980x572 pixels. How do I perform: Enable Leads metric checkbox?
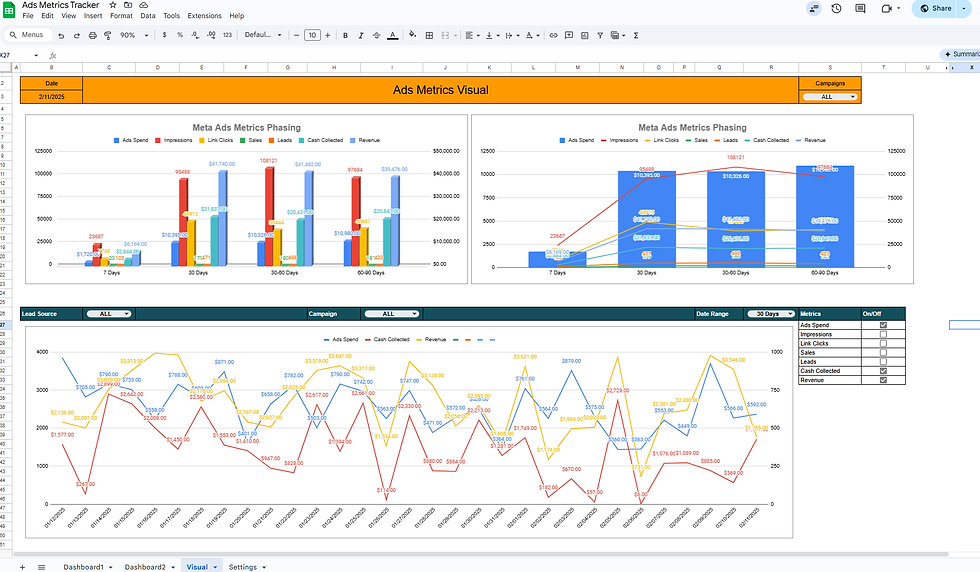pos(883,361)
